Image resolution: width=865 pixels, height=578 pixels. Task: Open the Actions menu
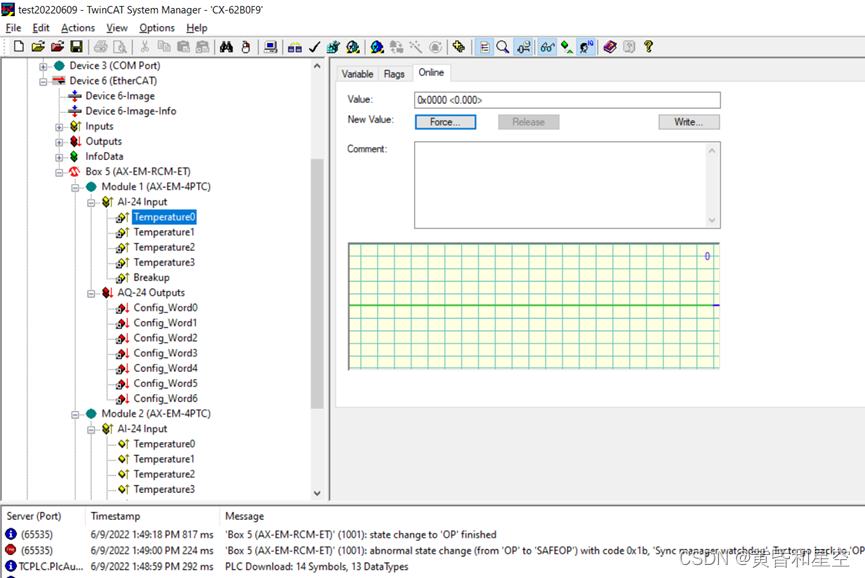coord(78,28)
